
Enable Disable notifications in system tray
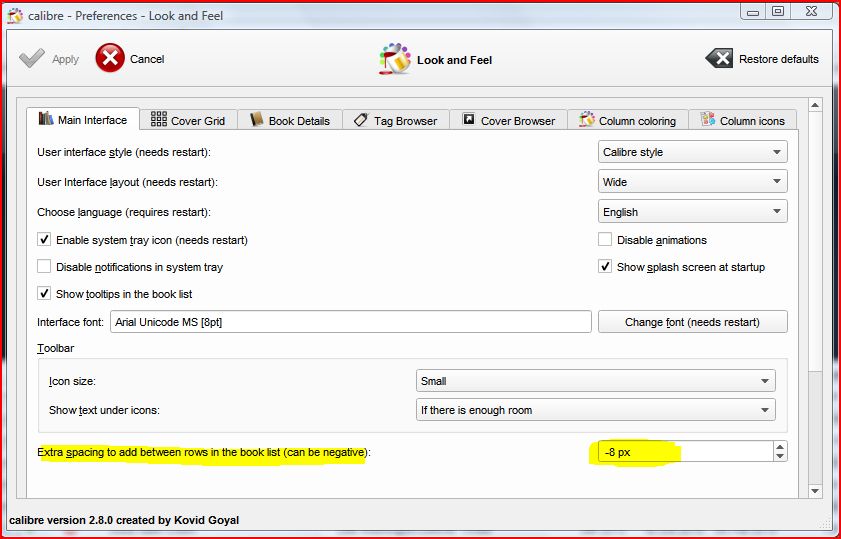click(44, 267)
